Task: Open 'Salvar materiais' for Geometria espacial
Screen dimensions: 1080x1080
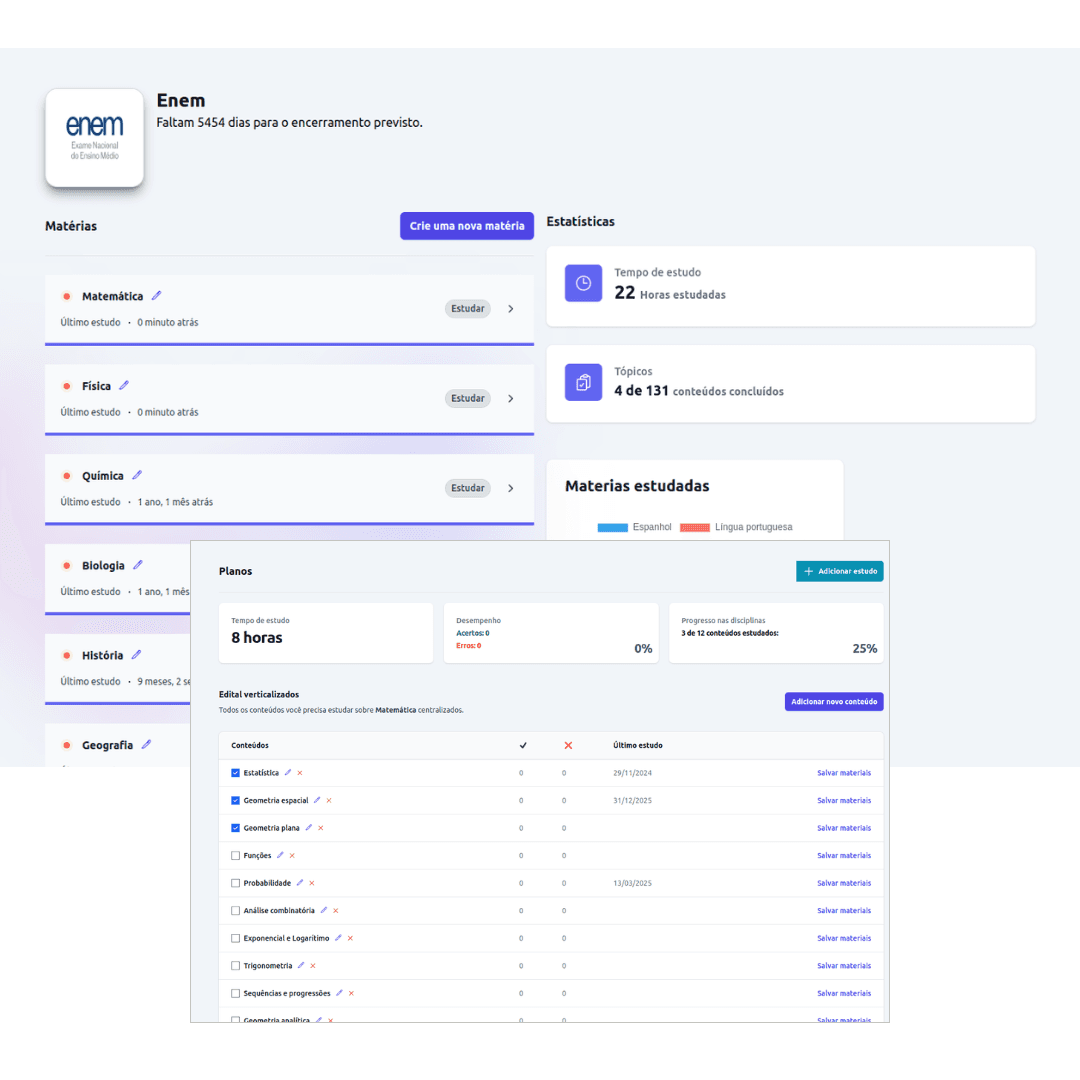Action: [844, 800]
